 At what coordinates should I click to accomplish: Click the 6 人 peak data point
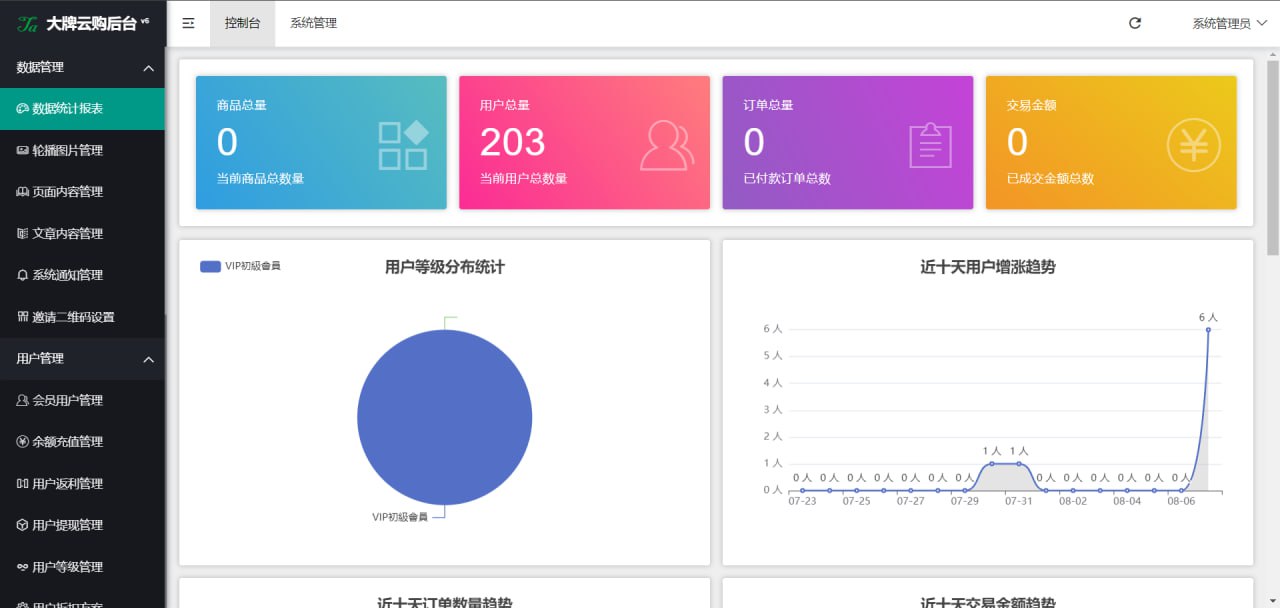coord(1208,329)
